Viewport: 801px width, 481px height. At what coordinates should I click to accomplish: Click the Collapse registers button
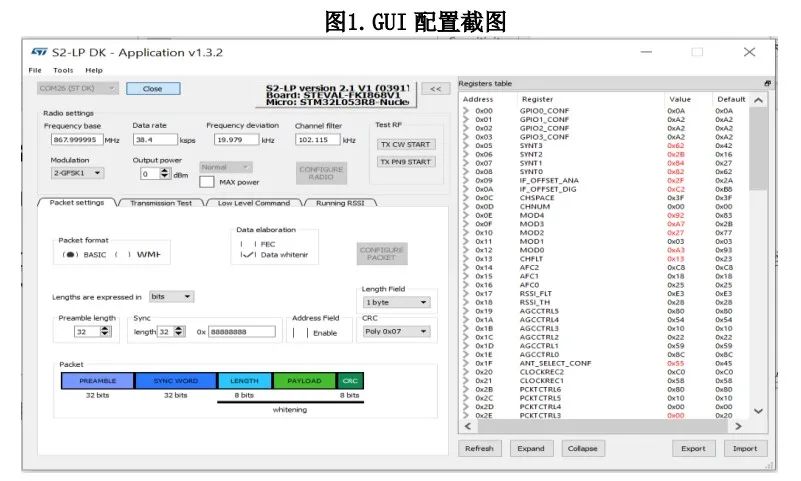(x=582, y=448)
